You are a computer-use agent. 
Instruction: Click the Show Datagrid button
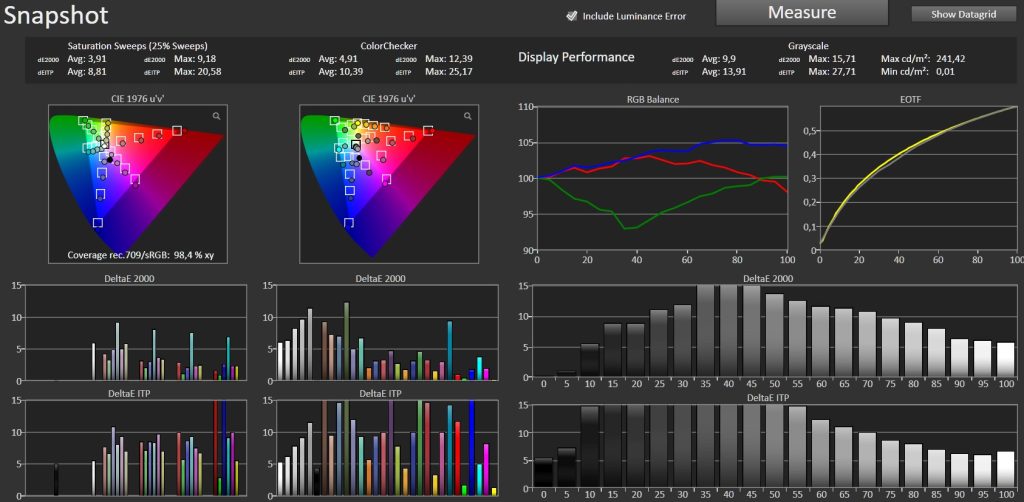click(x=964, y=14)
